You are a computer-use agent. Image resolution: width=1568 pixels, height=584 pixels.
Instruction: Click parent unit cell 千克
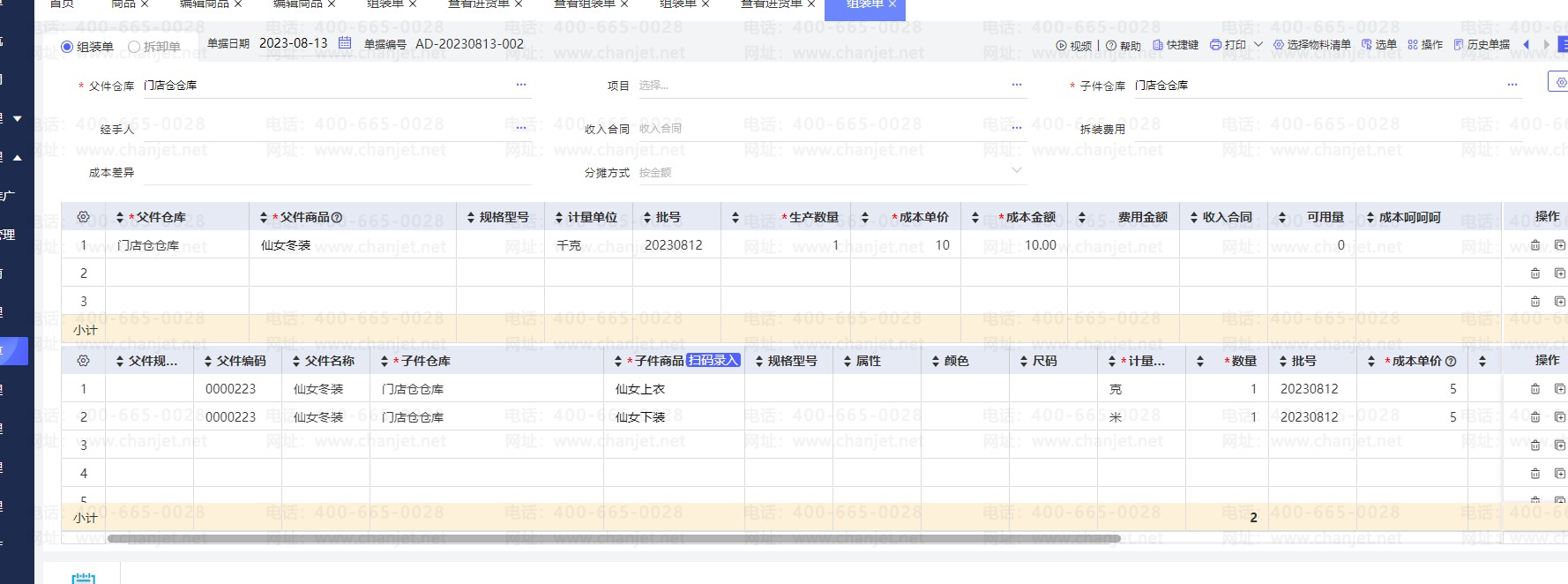(588, 245)
